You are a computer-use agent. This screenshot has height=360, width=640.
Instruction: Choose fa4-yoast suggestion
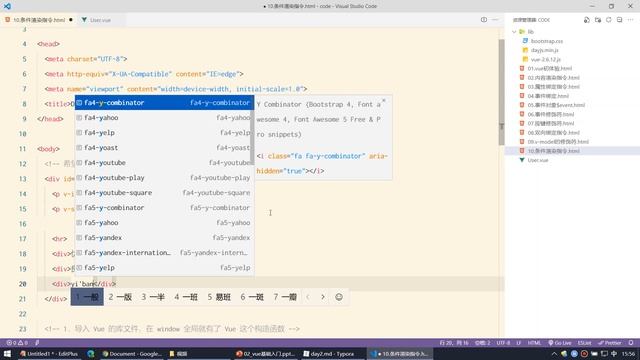click(x=164, y=148)
